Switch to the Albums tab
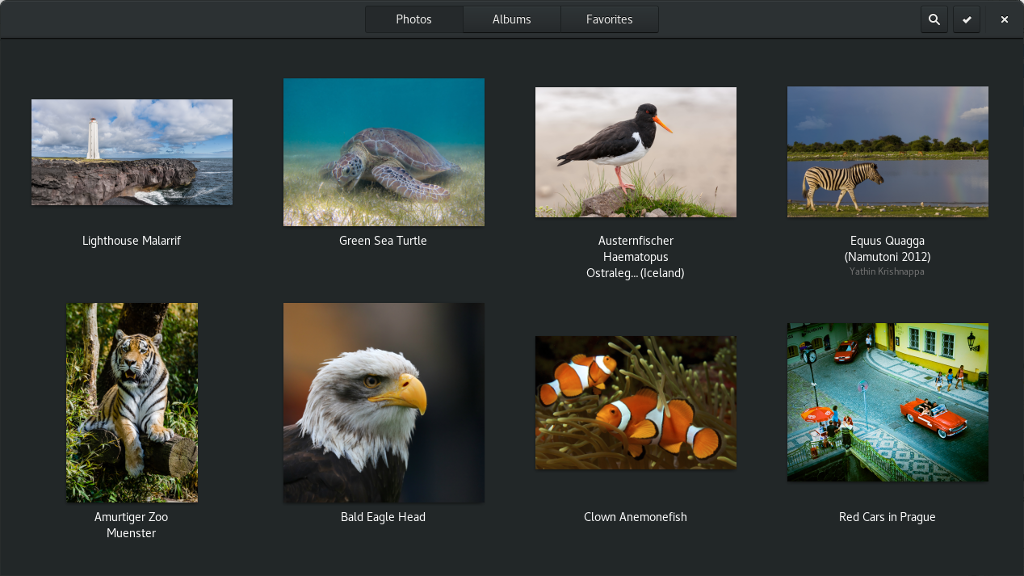This screenshot has height=576, width=1024. tap(511, 19)
